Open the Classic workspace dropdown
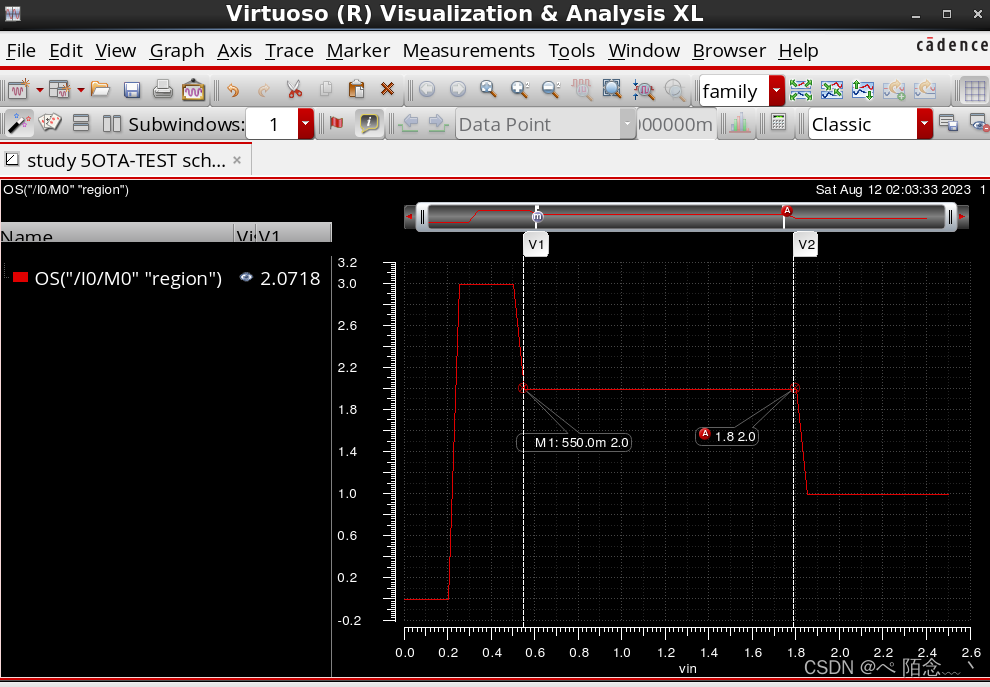 click(924, 124)
